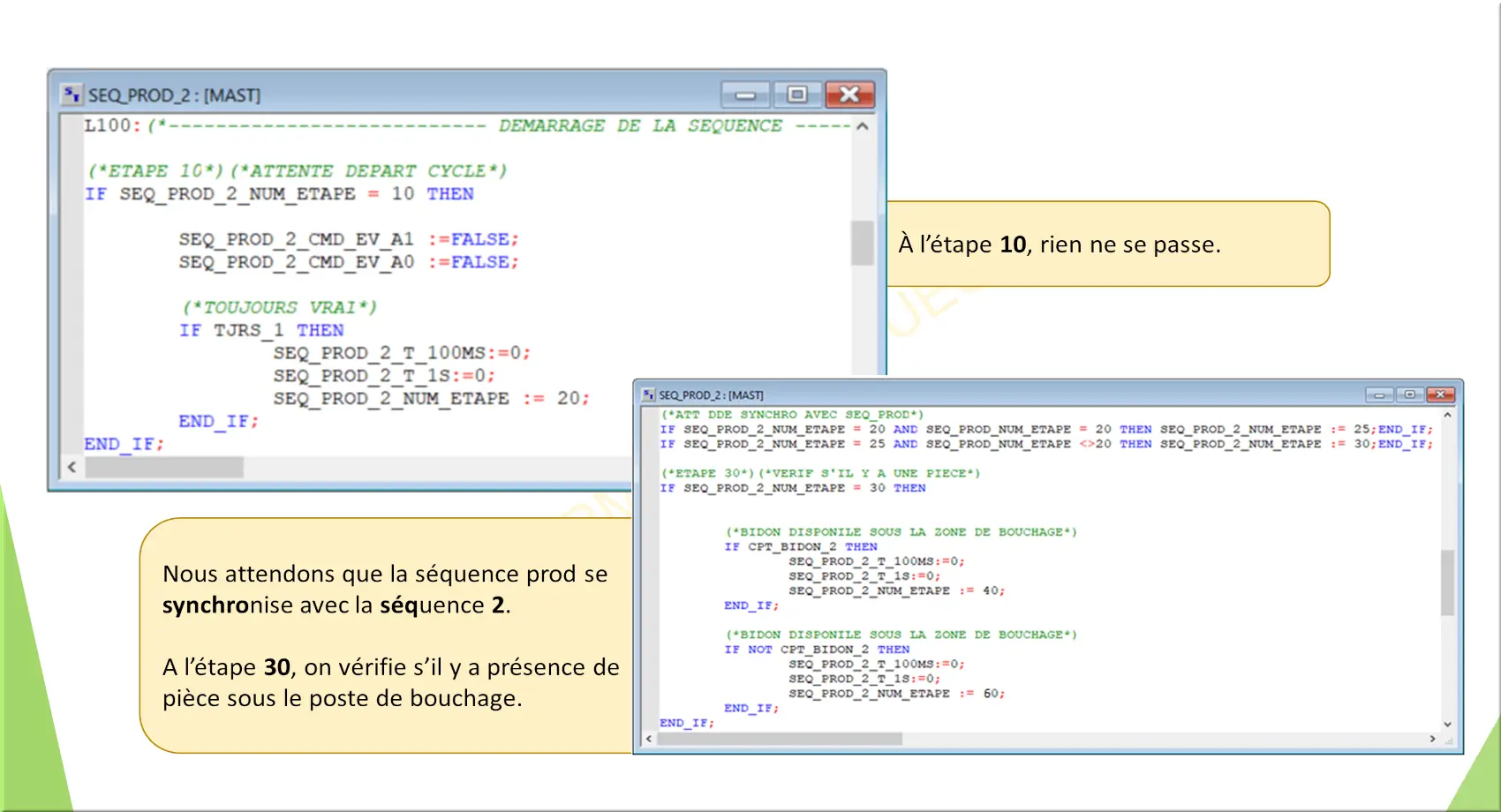Viewport: 1501px width, 812px height.
Task: Click the (*VERIF S'IL Y A UNE PIECE*) comment
Action: [x=869, y=473]
